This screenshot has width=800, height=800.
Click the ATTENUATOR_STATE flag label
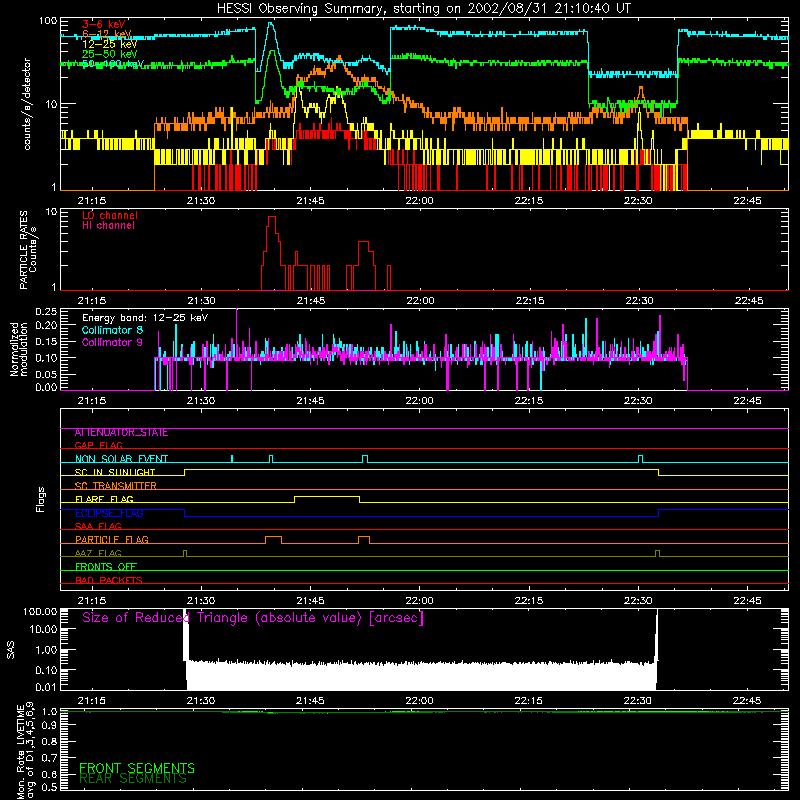(x=121, y=433)
